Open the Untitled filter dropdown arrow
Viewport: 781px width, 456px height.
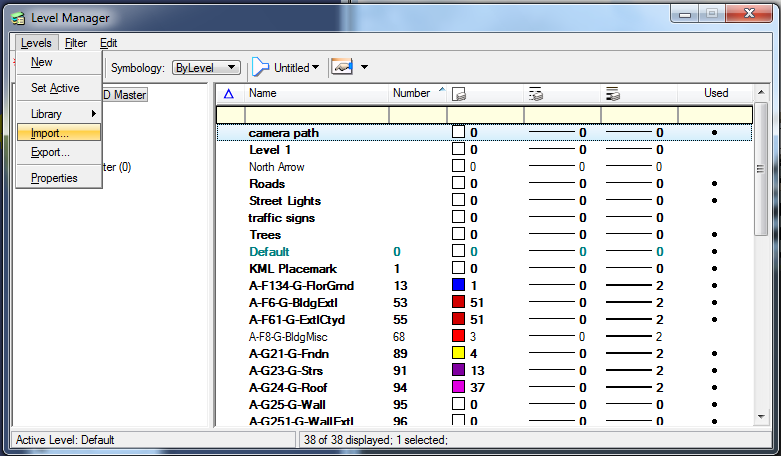[x=315, y=67]
